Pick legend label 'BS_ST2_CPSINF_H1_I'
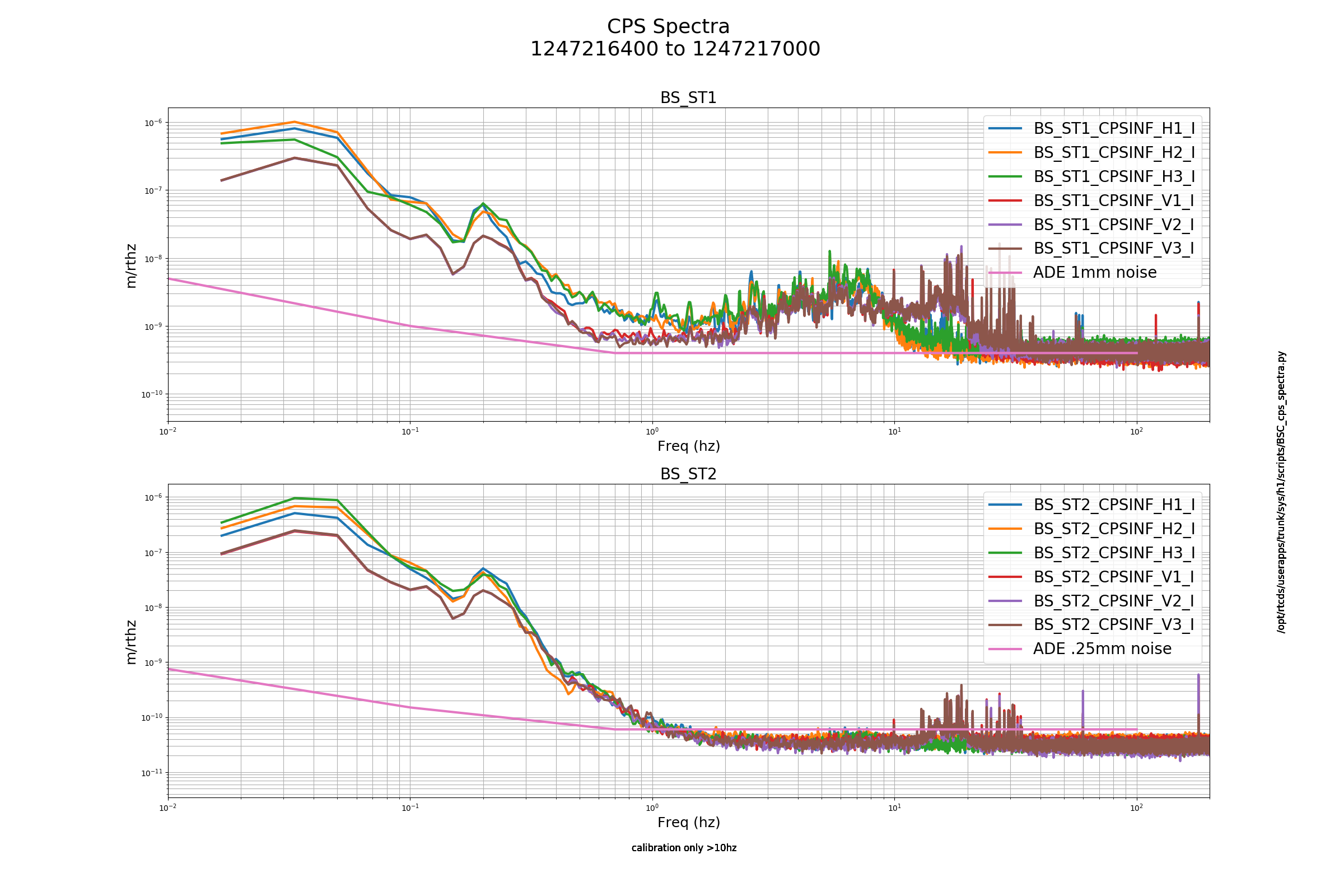 coord(1114,505)
